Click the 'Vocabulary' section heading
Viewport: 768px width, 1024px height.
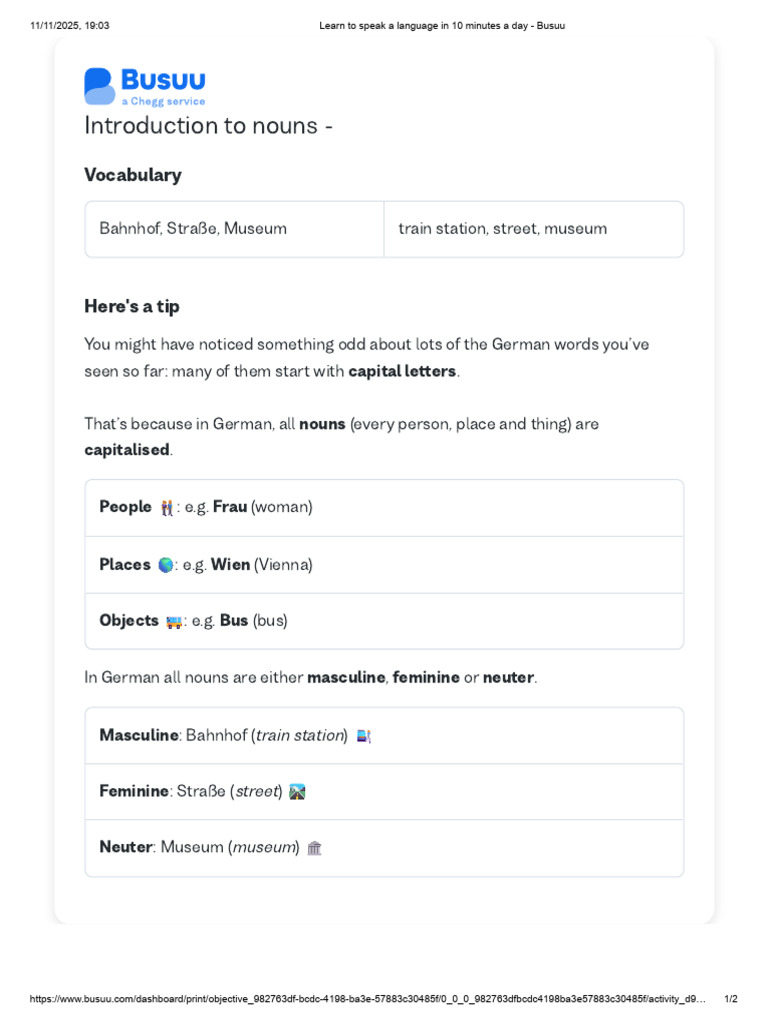[133, 175]
